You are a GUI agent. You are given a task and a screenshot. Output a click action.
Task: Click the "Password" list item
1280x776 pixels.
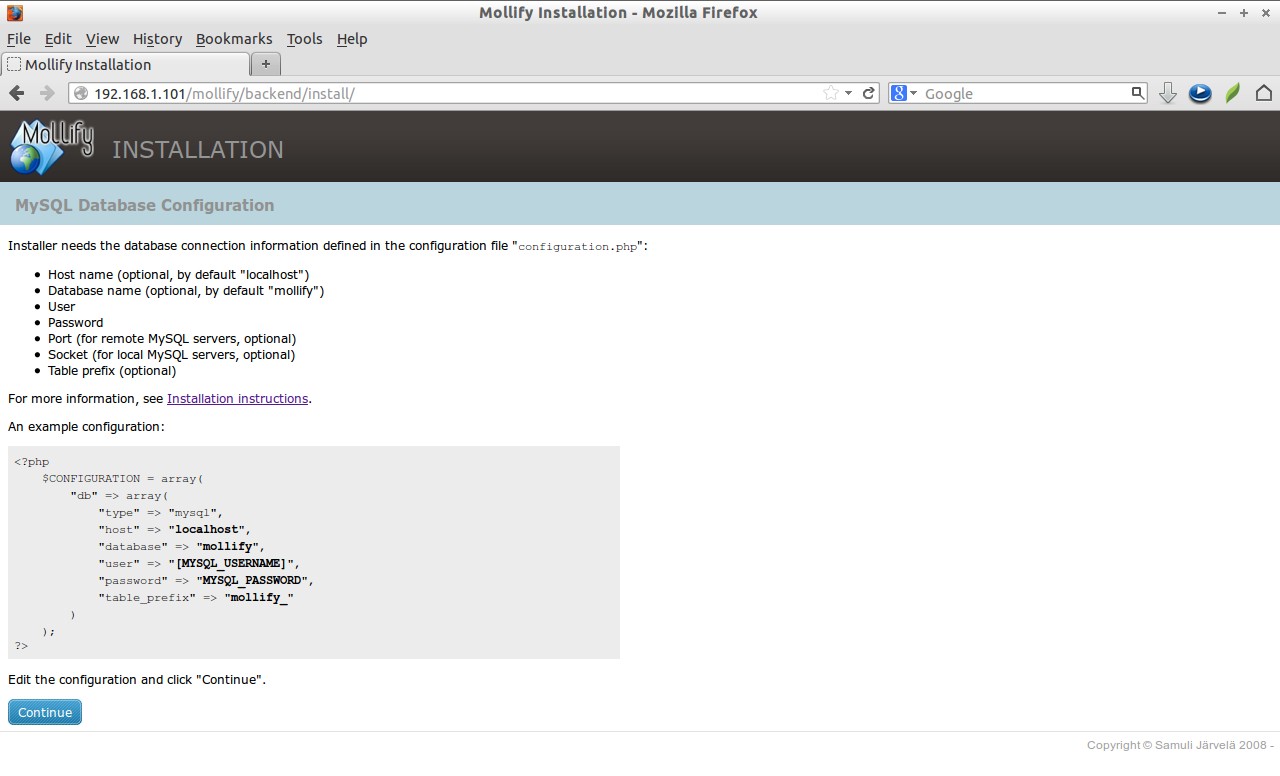(x=75, y=322)
